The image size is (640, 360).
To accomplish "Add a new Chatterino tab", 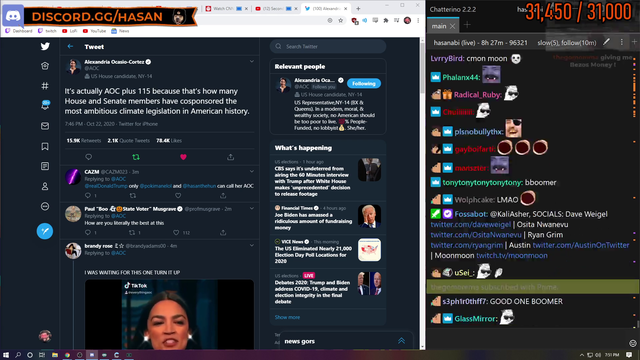I will (467, 25).
